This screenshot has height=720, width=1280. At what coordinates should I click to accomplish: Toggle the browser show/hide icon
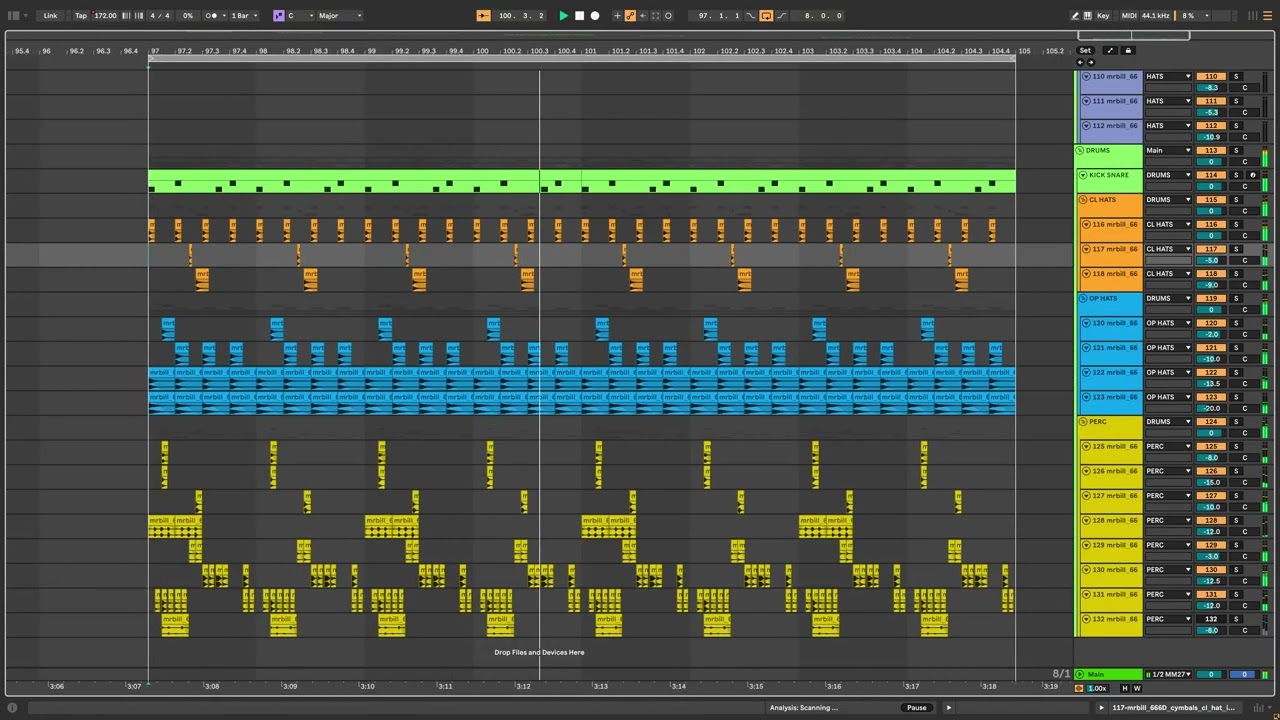[13, 16]
